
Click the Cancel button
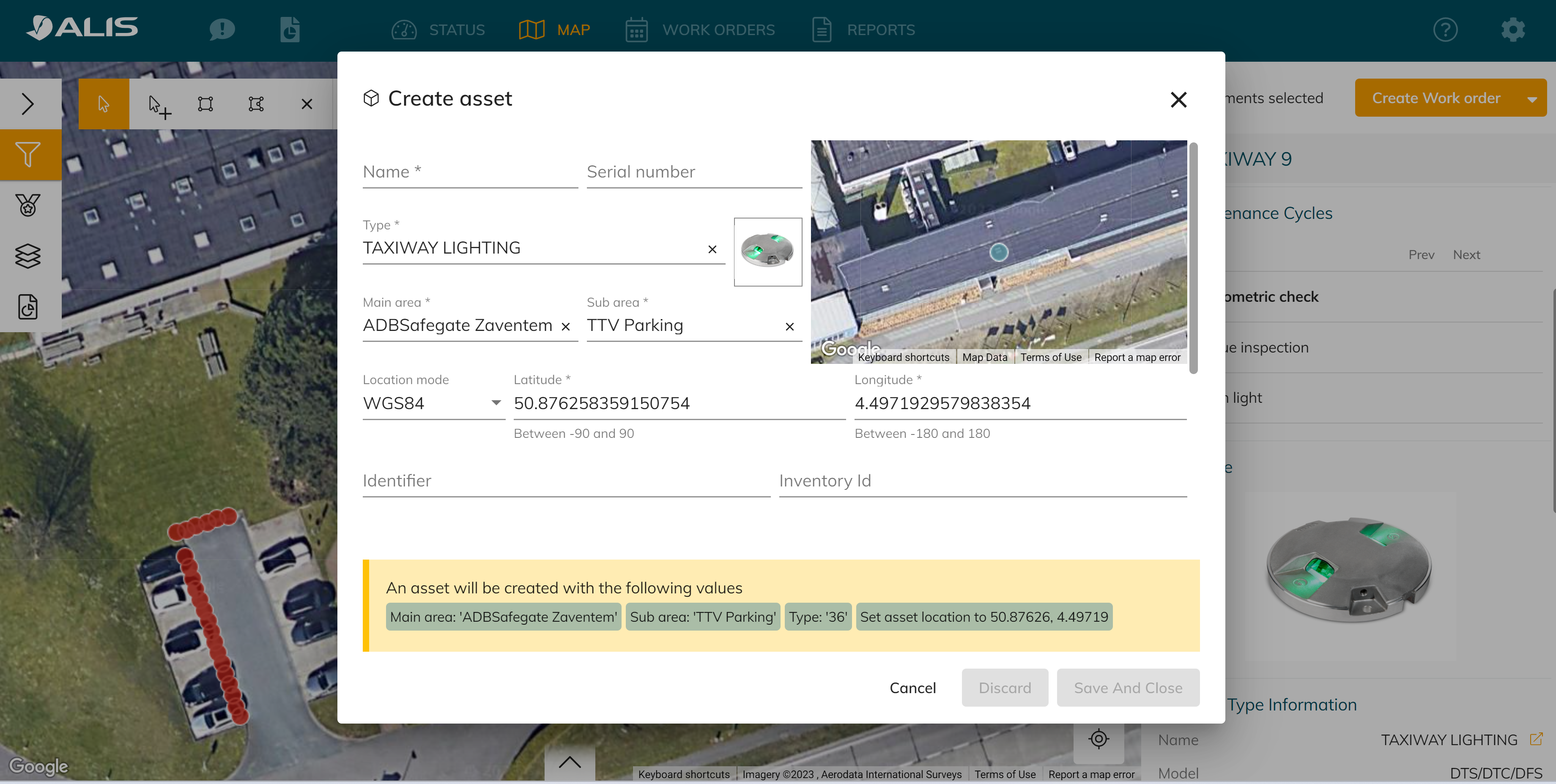click(x=912, y=687)
